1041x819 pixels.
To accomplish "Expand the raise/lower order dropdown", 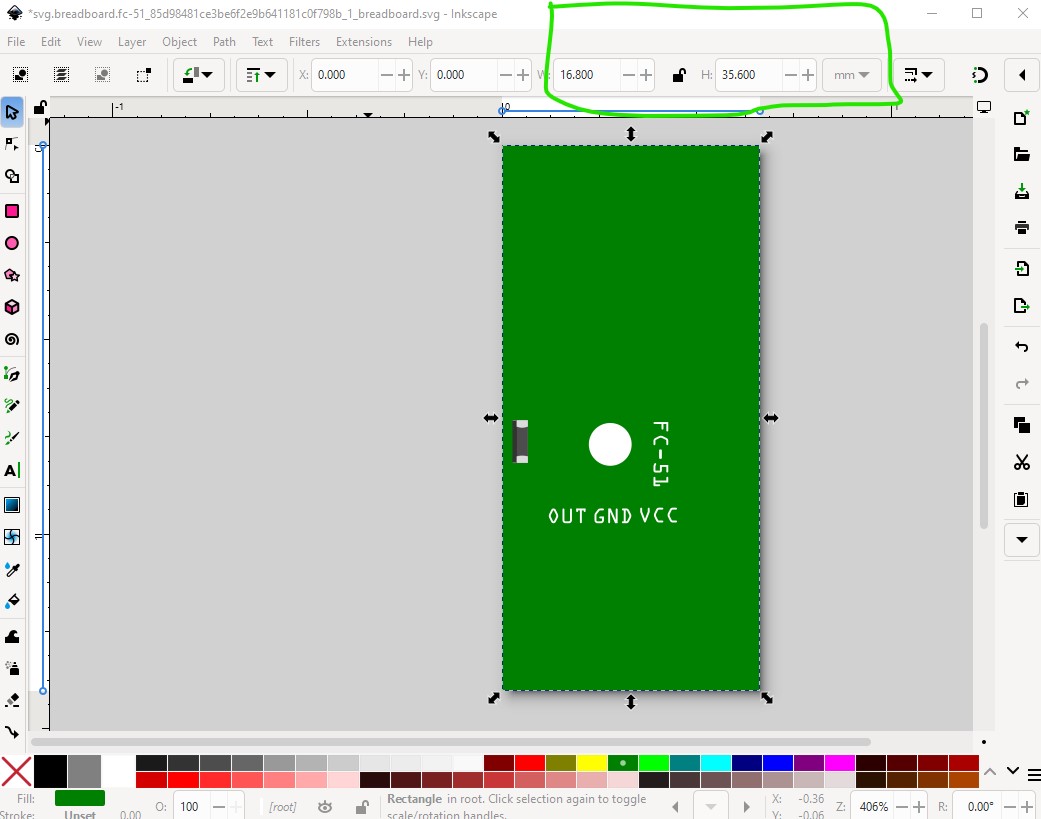I will tap(262, 75).
